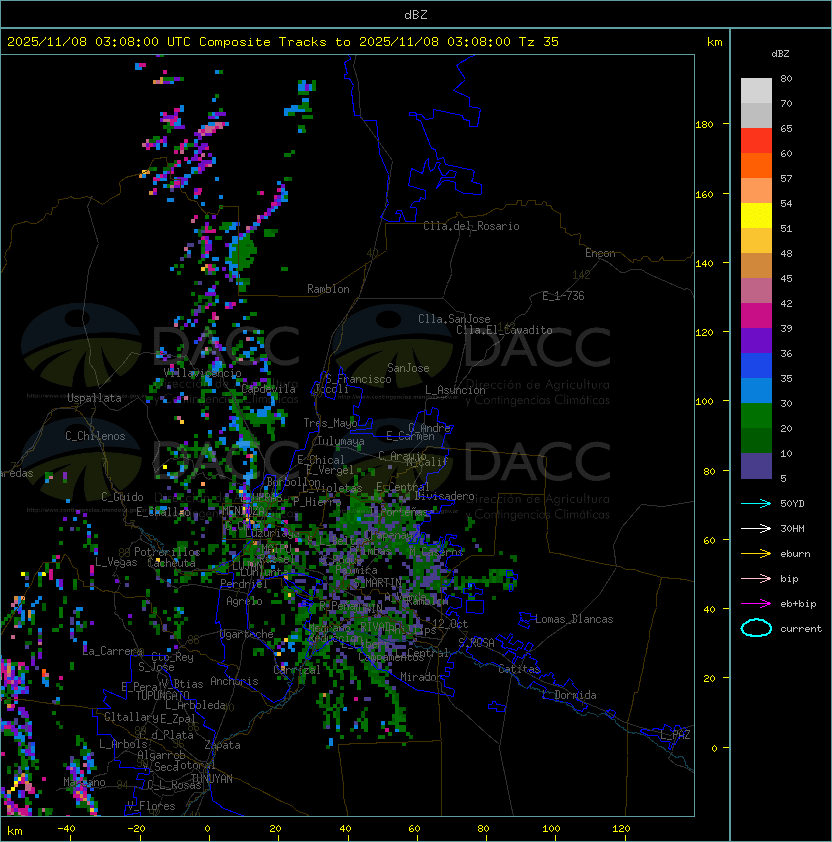Click the 'Cacheuta' map label

pos(171,563)
